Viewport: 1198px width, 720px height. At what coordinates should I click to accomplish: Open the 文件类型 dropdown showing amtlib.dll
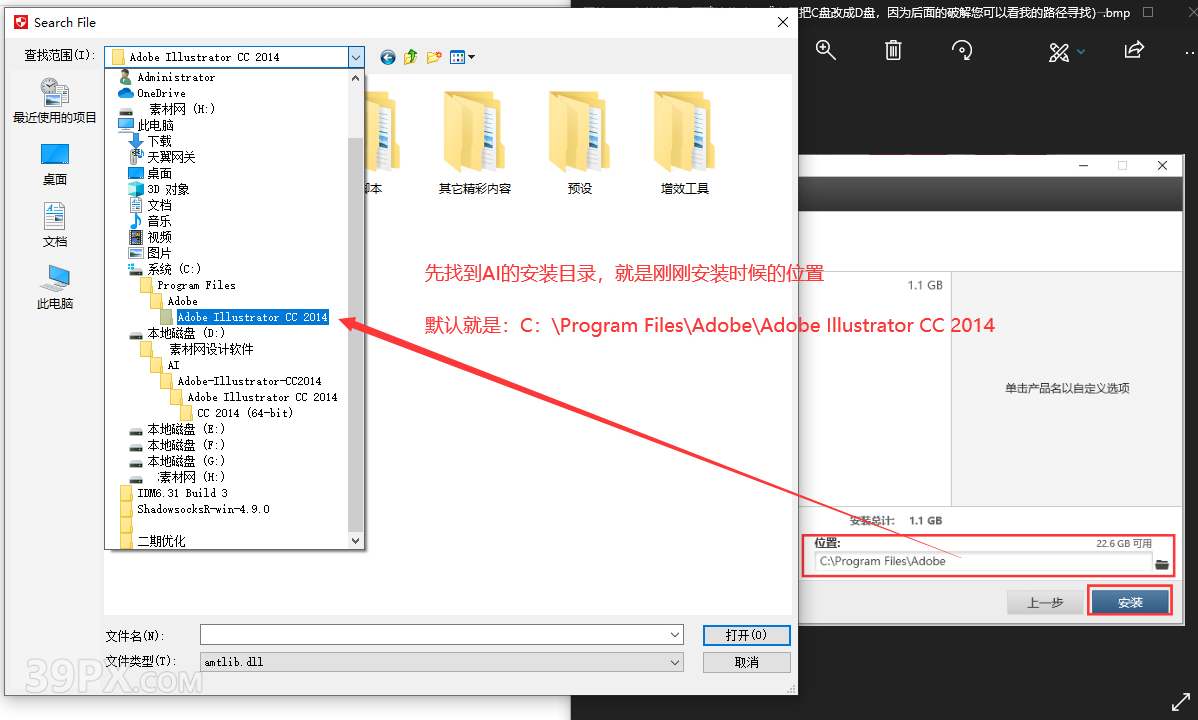pyautogui.click(x=675, y=661)
